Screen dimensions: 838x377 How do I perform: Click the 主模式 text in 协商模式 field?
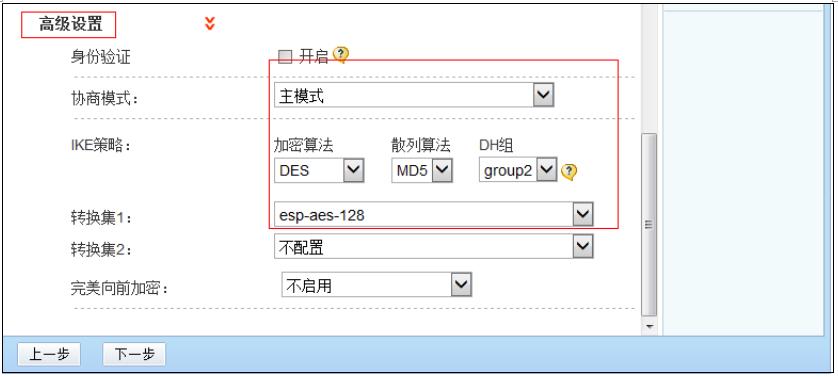(x=301, y=96)
